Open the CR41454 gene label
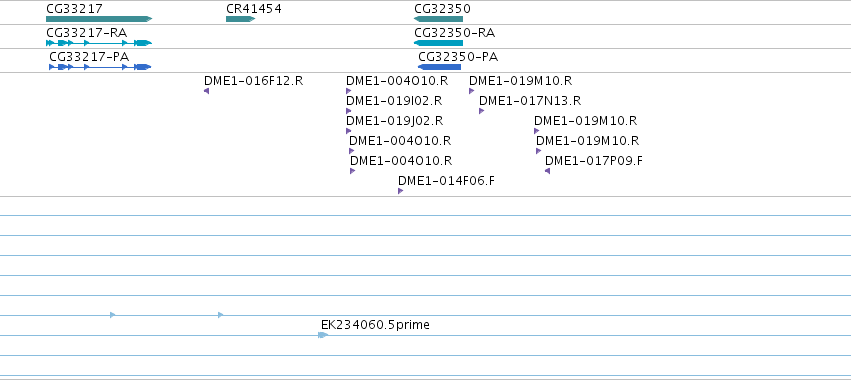The width and height of the screenshot is (851, 380). click(254, 9)
